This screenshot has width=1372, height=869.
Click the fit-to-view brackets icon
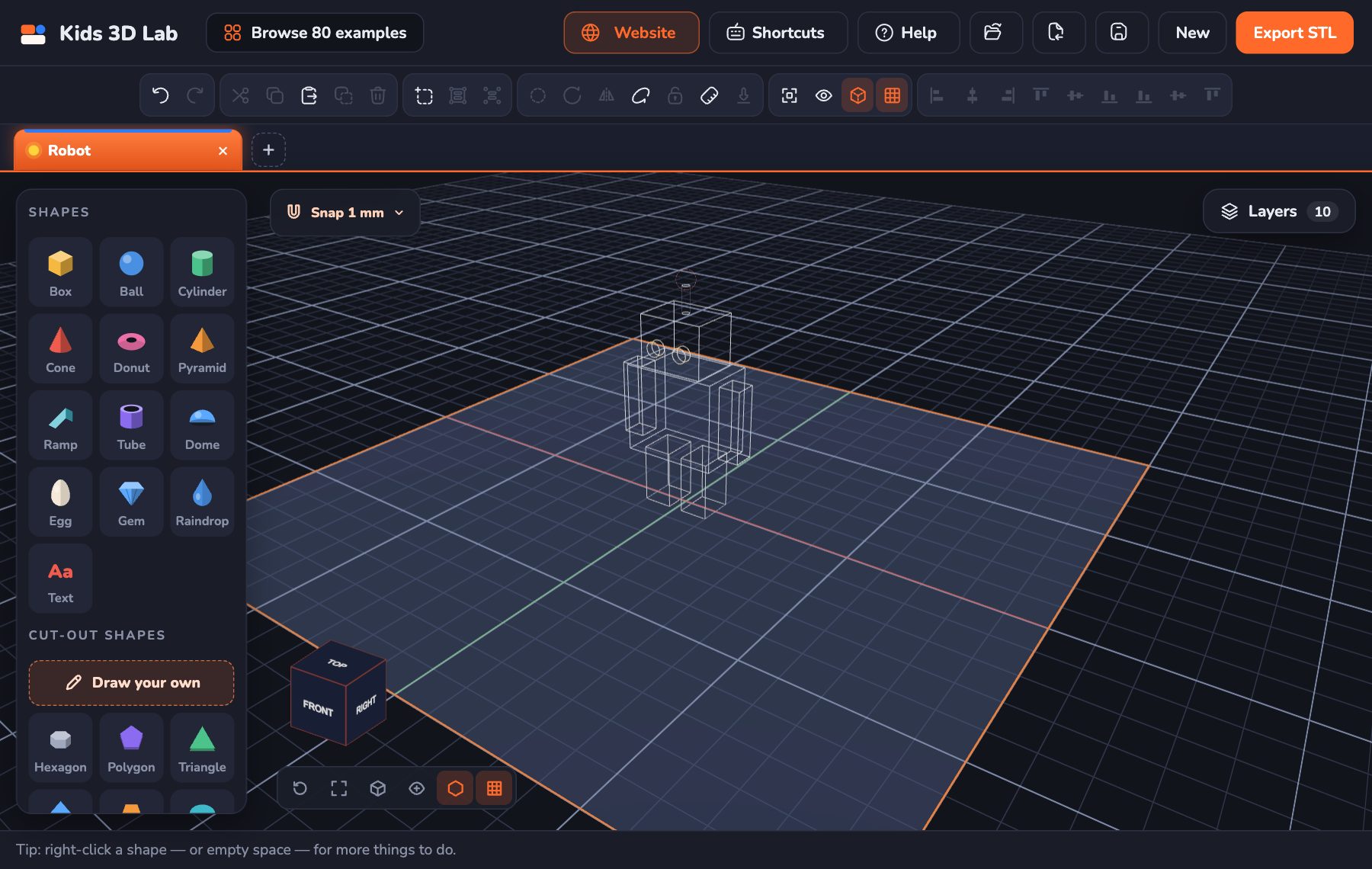pos(338,788)
